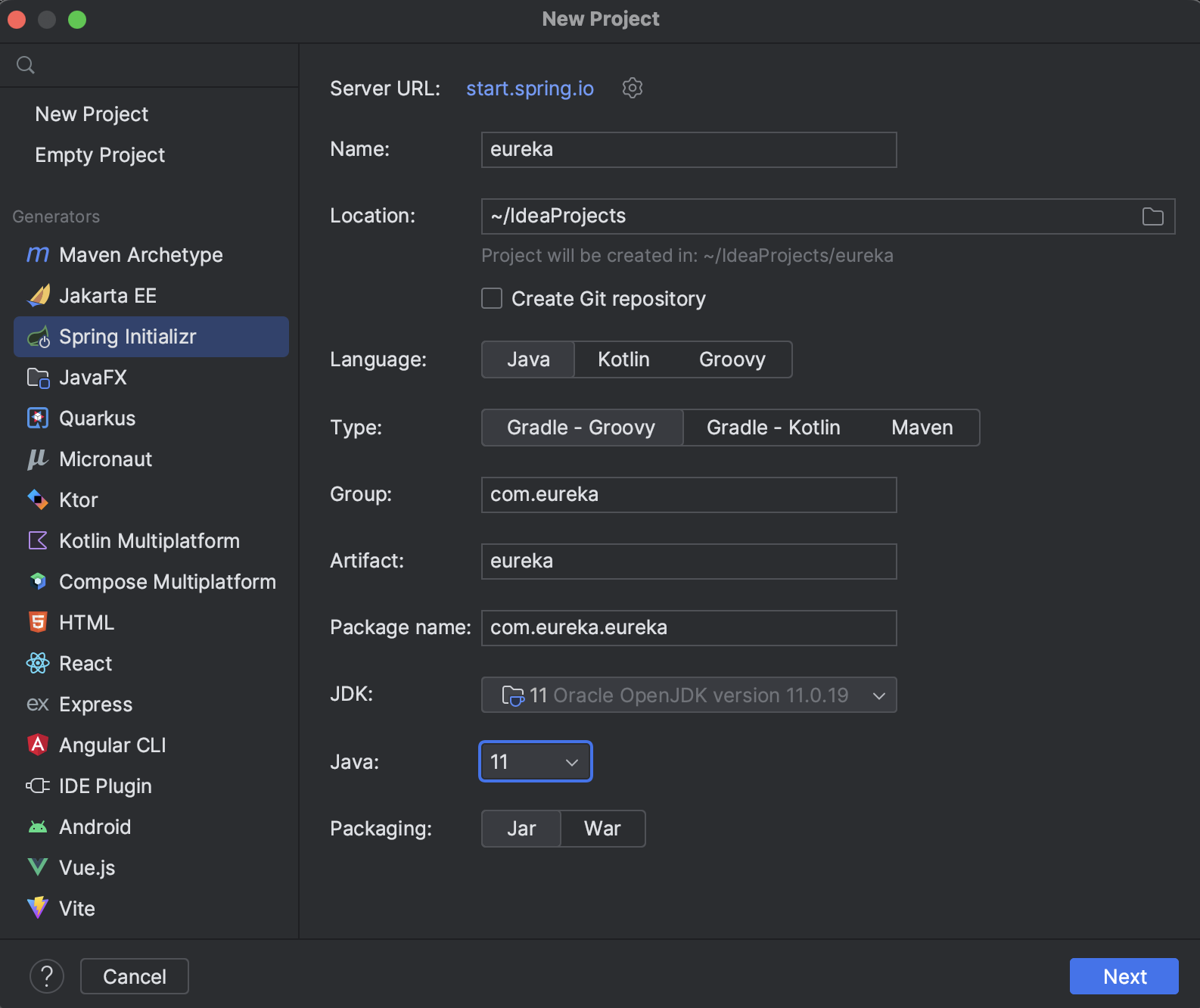
Task: Select IDE Plugin generator
Action: (151, 786)
